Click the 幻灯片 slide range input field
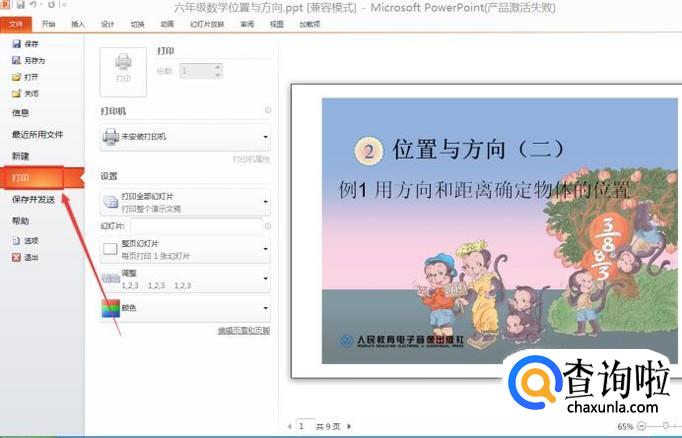The image size is (682, 438). pos(196,226)
